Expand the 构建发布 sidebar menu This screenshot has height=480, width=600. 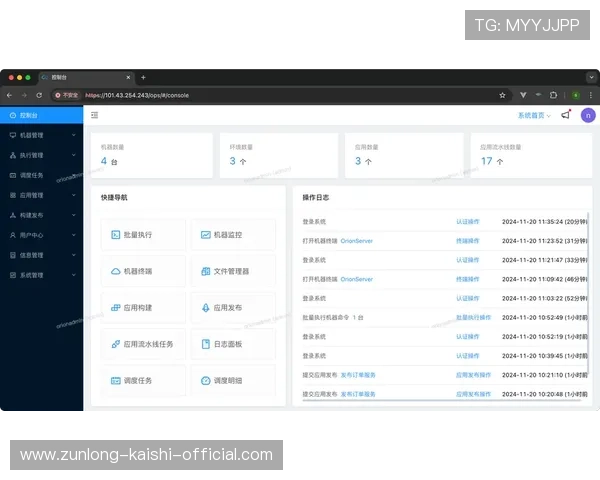pos(41,215)
